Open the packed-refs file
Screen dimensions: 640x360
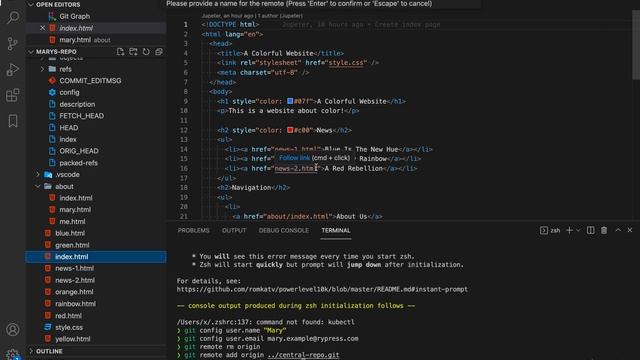(78, 163)
